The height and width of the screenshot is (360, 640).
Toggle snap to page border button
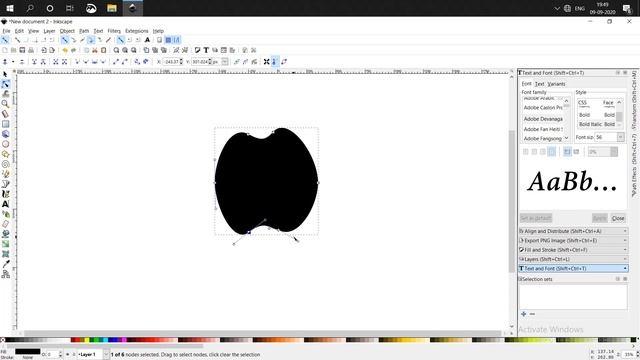159,40
